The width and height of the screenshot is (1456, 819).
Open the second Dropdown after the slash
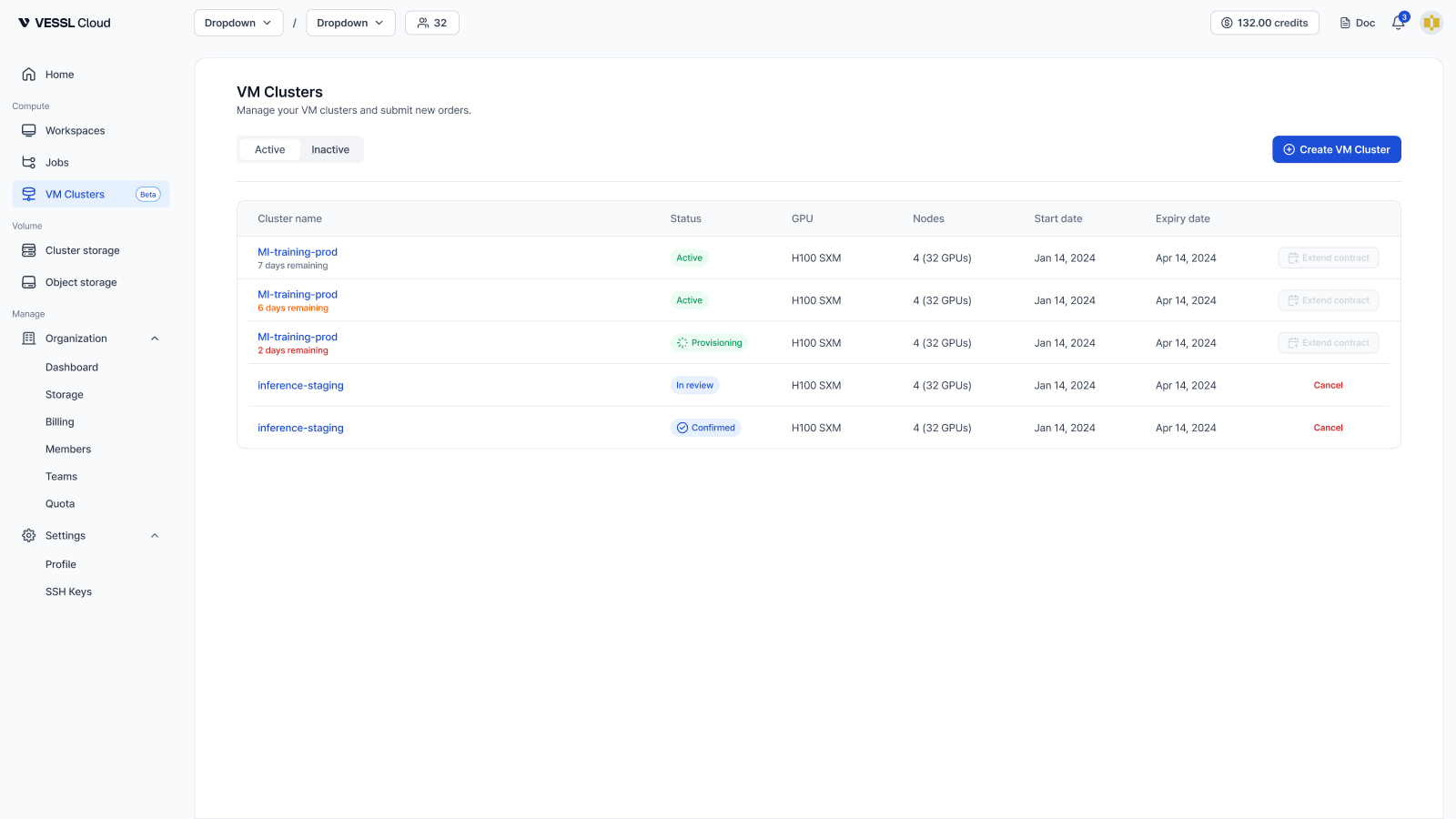(350, 23)
